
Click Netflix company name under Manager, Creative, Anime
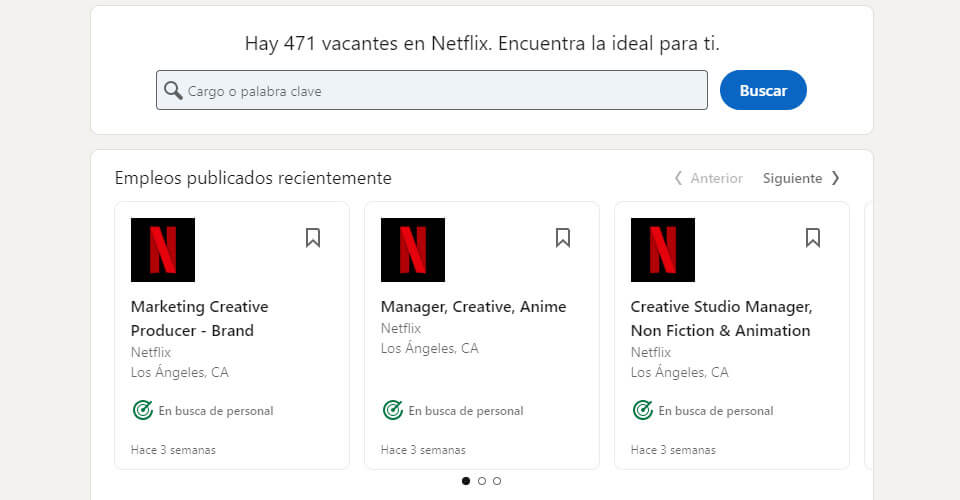pyautogui.click(x=401, y=329)
